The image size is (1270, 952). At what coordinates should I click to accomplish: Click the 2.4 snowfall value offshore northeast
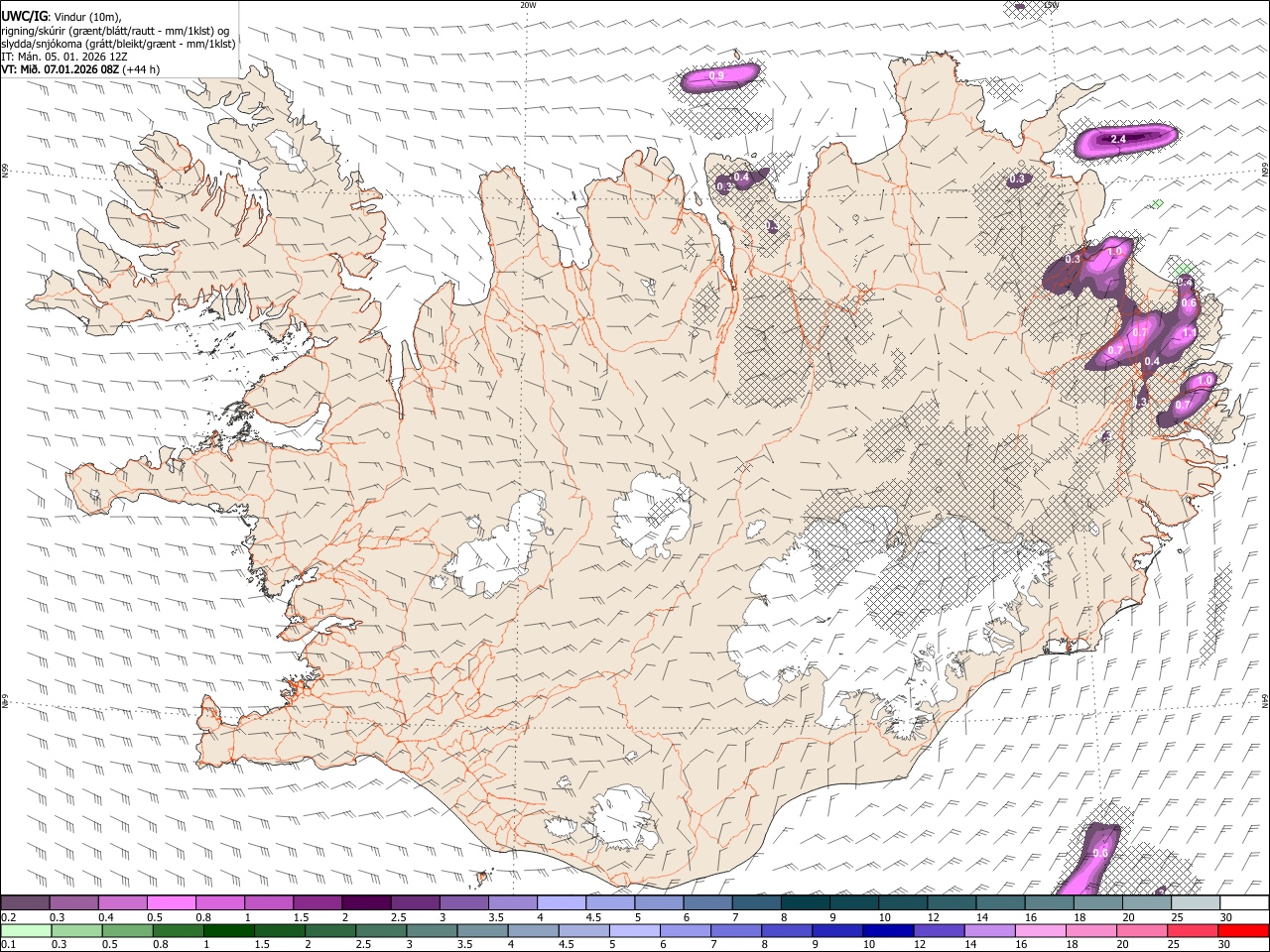coord(1118,140)
